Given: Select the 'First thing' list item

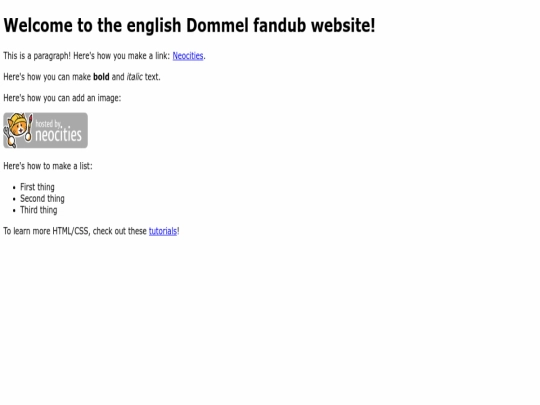Looking at the screenshot, I should tap(37, 187).
